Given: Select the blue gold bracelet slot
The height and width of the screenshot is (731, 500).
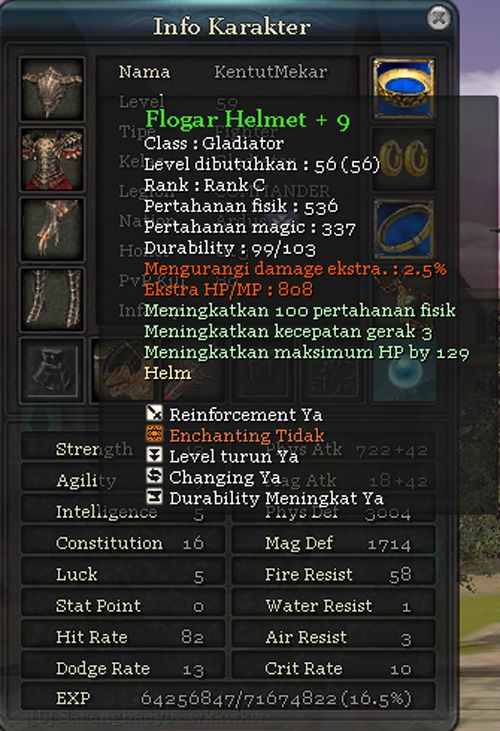Looking at the screenshot, I should pyautogui.click(x=404, y=89).
